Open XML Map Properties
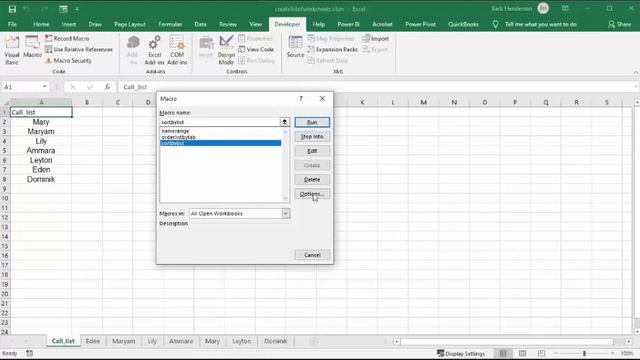This screenshot has height=360, width=640. point(331,38)
